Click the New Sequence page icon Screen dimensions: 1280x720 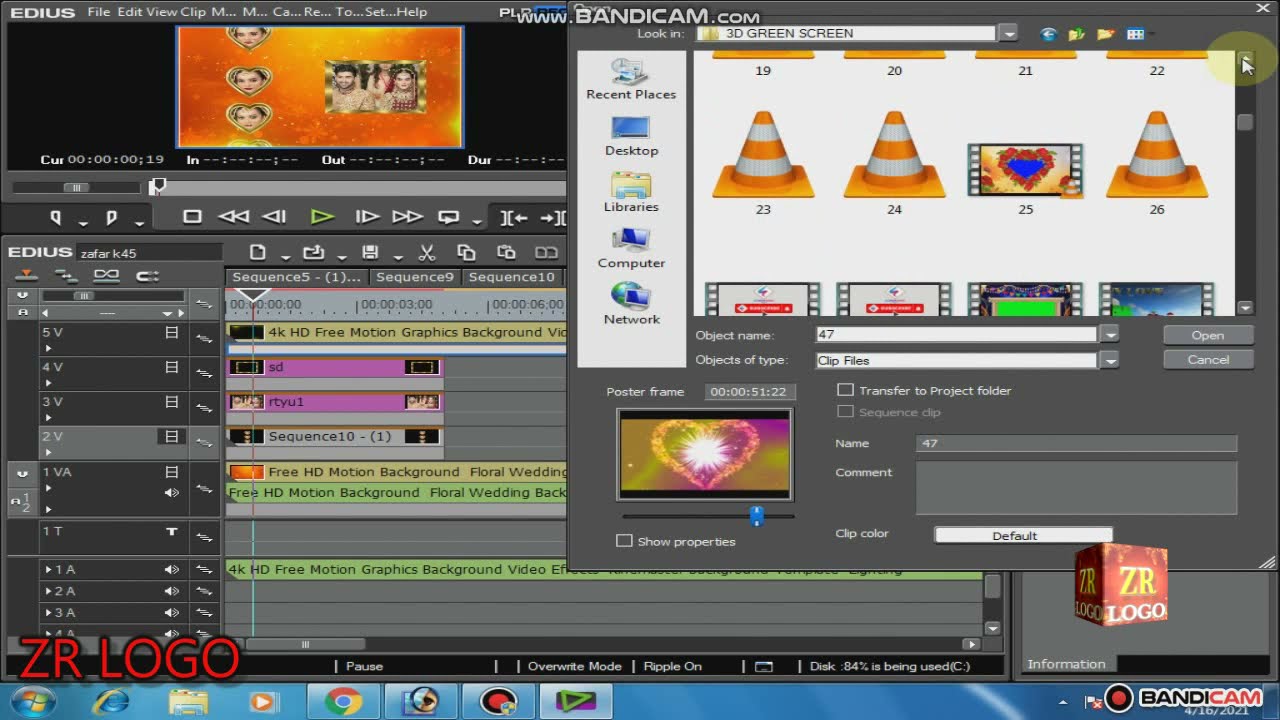click(257, 252)
